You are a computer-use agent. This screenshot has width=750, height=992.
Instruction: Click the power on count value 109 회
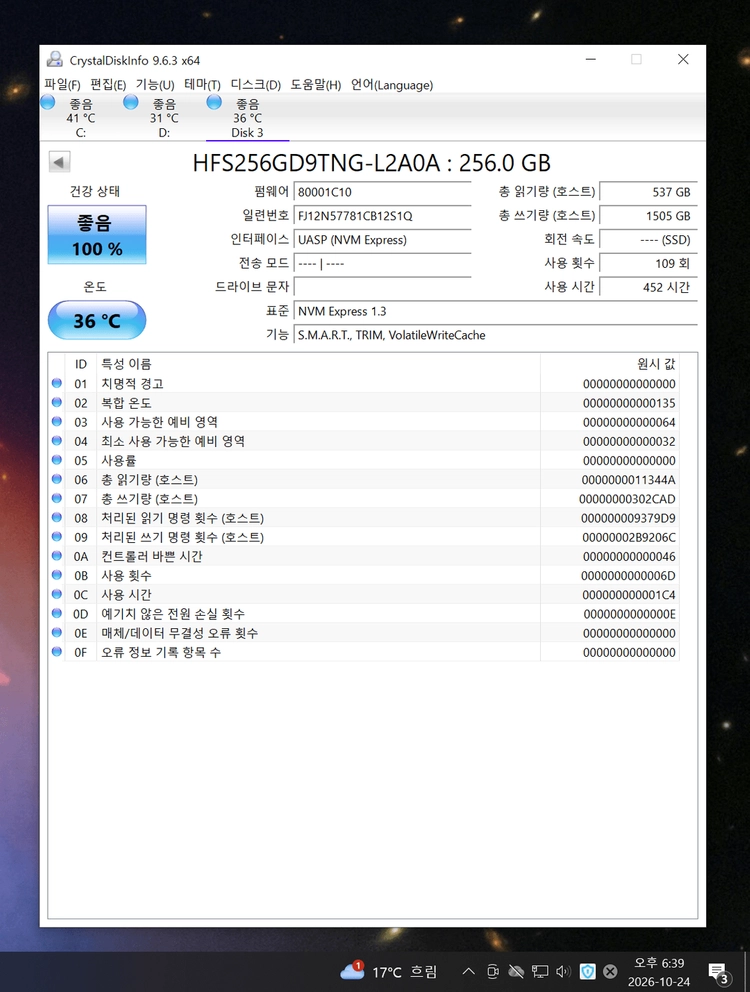pos(648,264)
